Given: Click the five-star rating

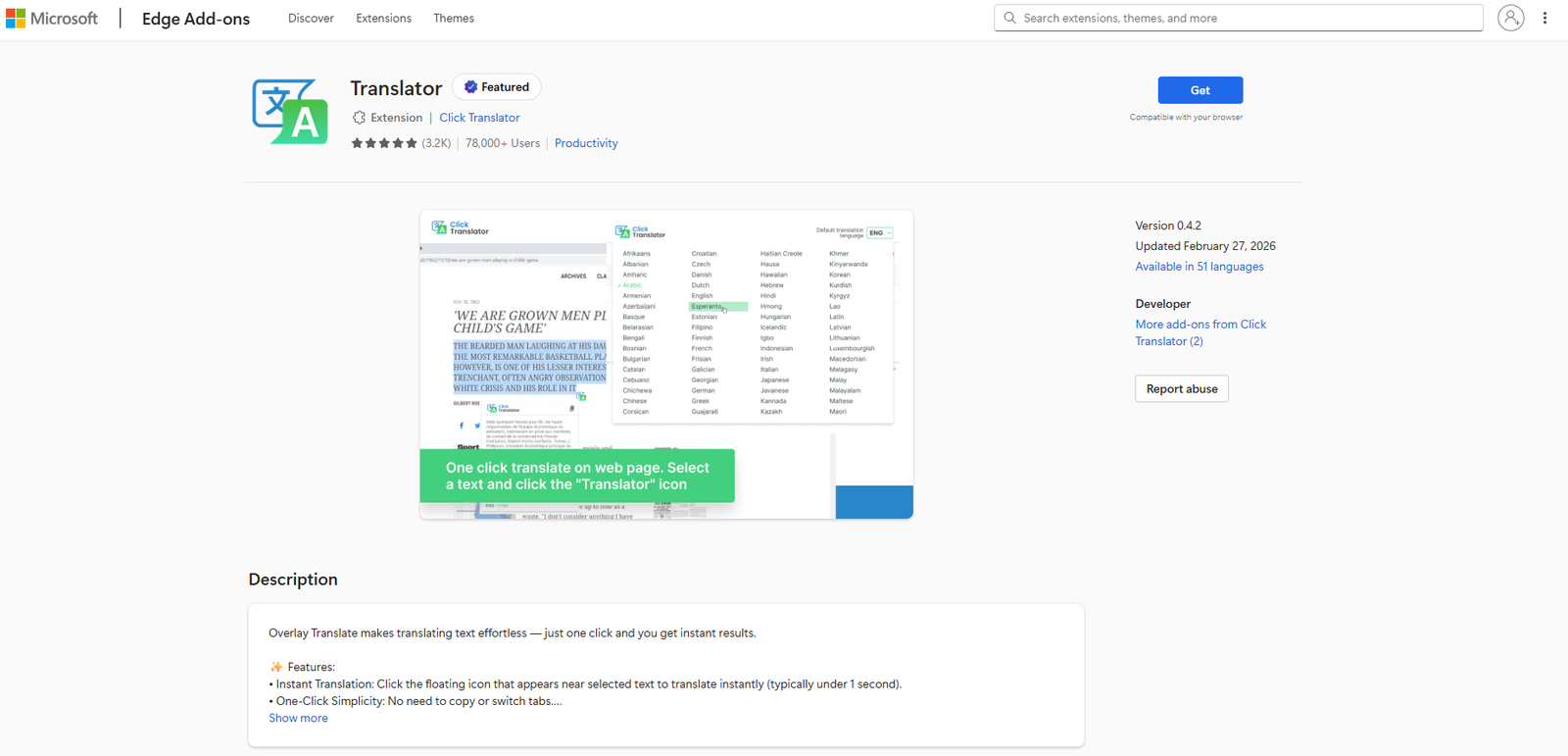Looking at the screenshot, I should click(x=384, y=143).
